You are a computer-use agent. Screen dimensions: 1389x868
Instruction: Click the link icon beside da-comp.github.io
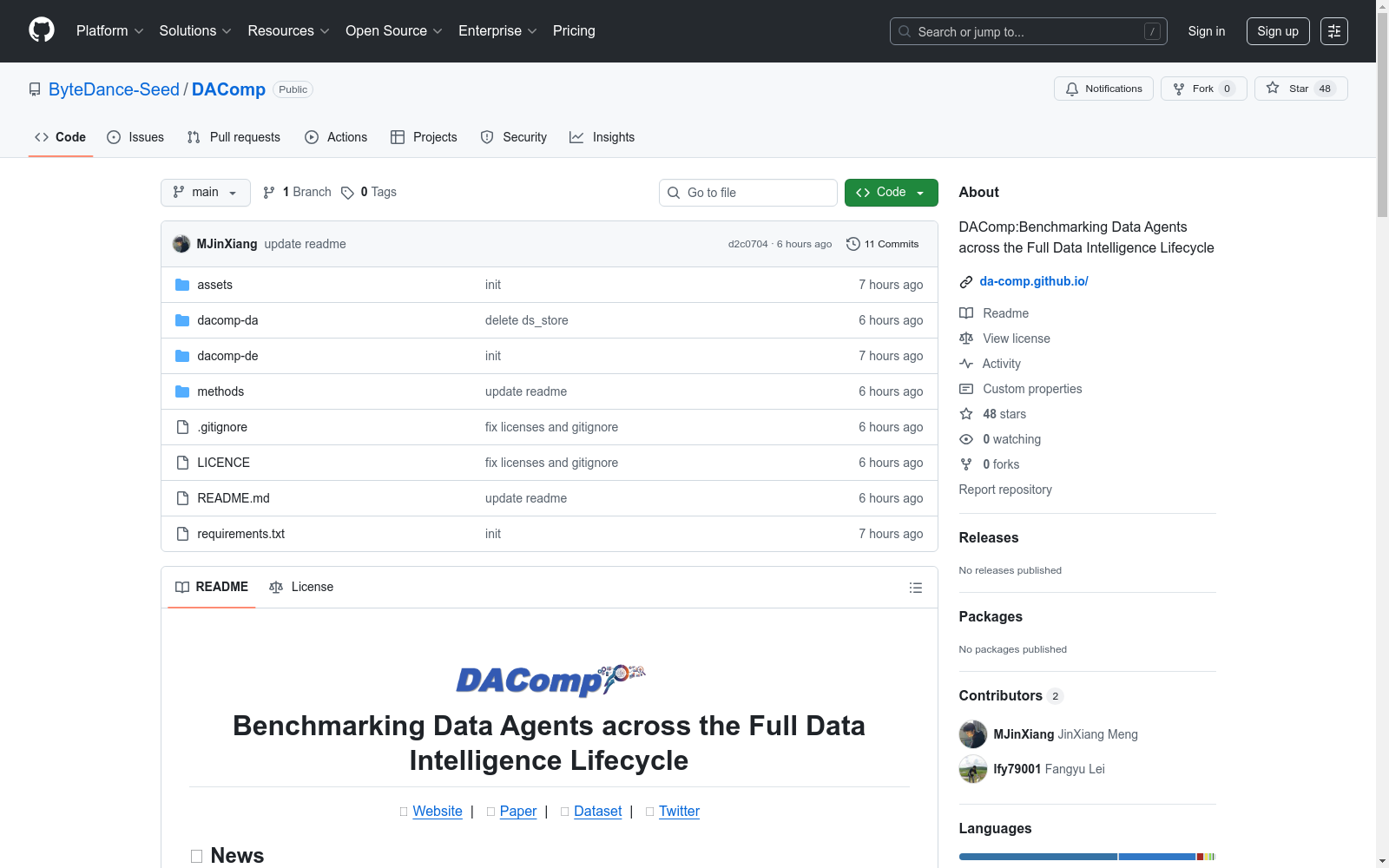pos(966,281)
